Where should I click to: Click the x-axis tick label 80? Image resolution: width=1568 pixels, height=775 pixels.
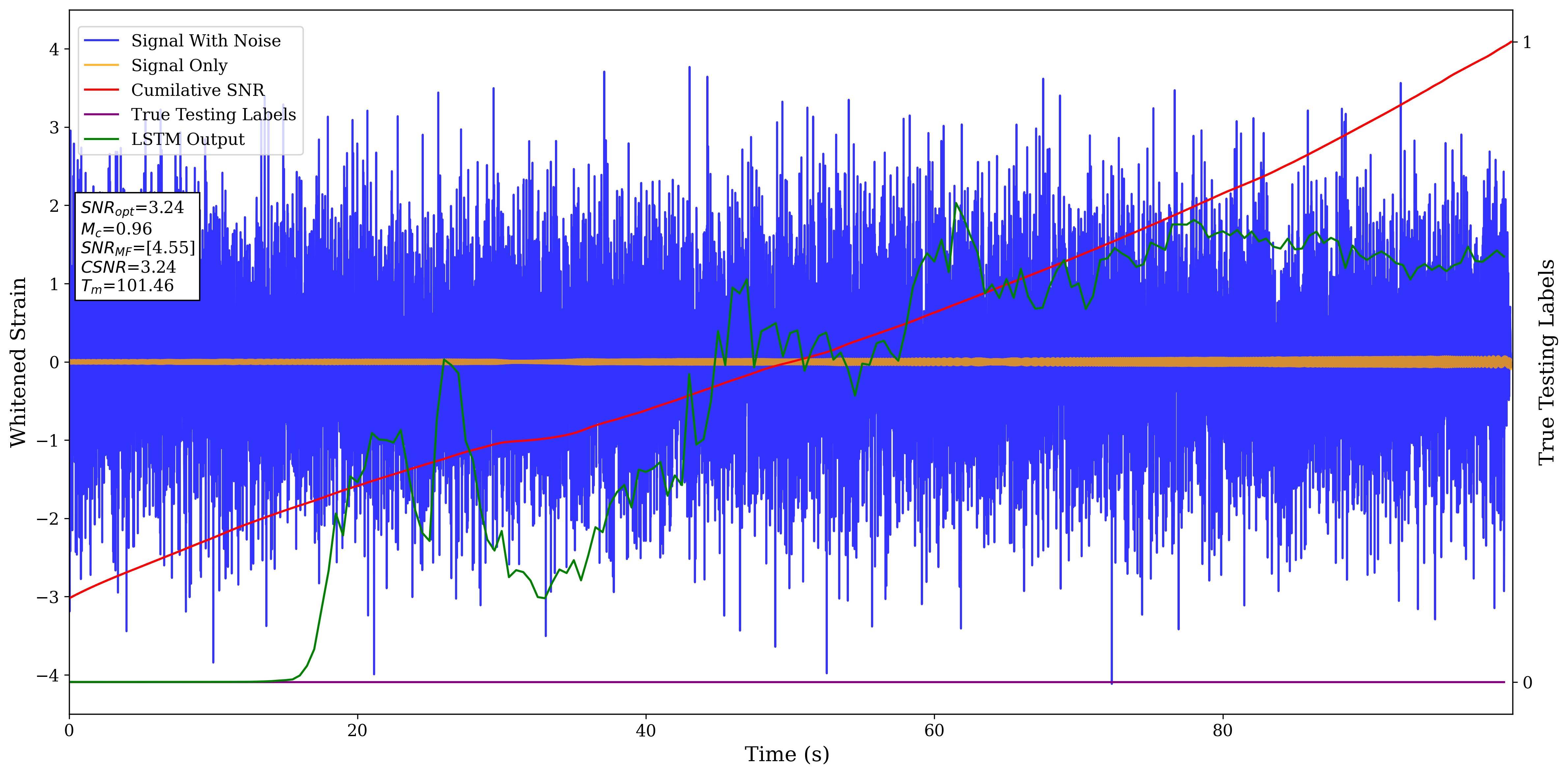click(1222, 730)
